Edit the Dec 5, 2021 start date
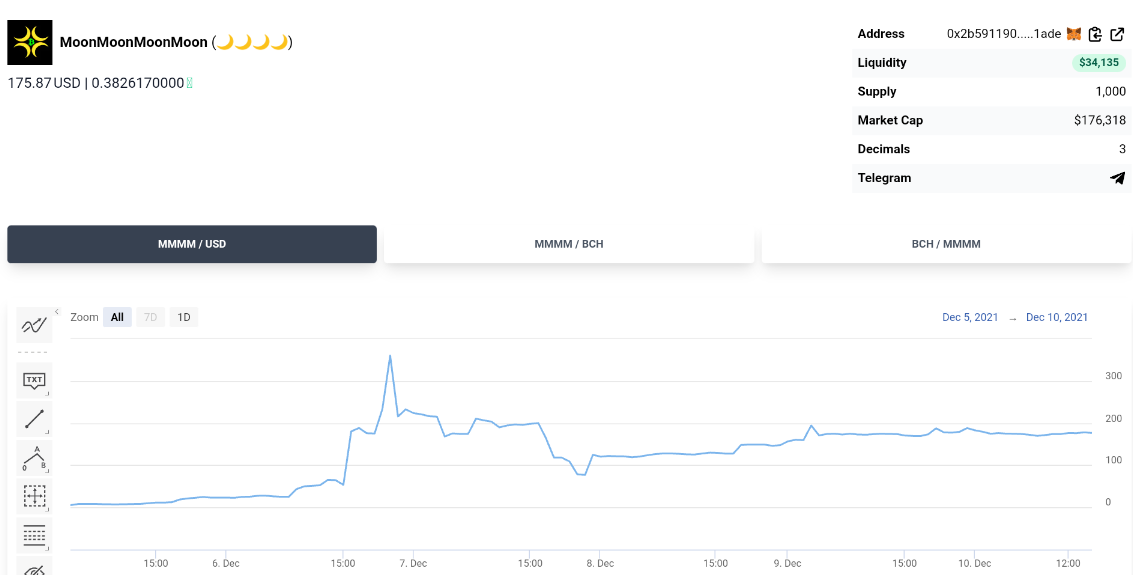Screen dimensions: 1133x575 (x=970, y=317)
